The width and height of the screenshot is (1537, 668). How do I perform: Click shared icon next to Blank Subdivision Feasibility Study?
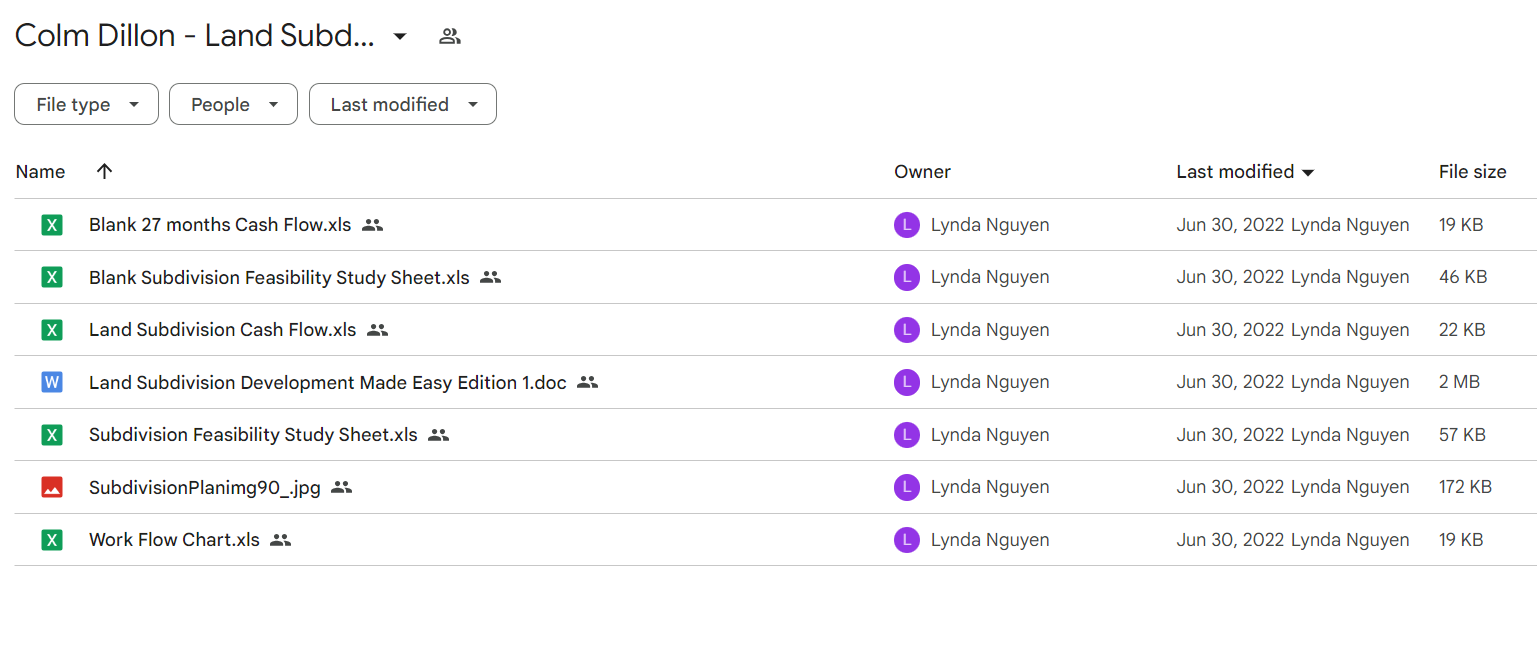[490, 277]
